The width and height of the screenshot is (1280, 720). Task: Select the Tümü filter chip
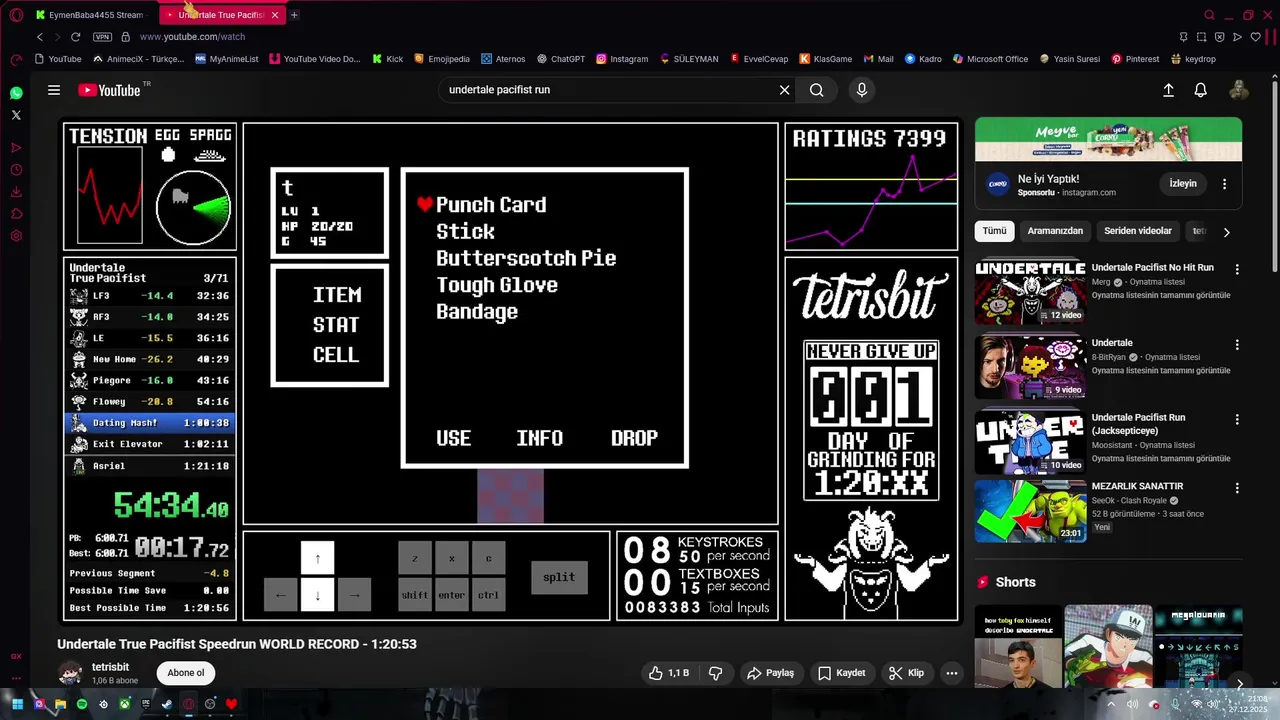tap(994, 231)
